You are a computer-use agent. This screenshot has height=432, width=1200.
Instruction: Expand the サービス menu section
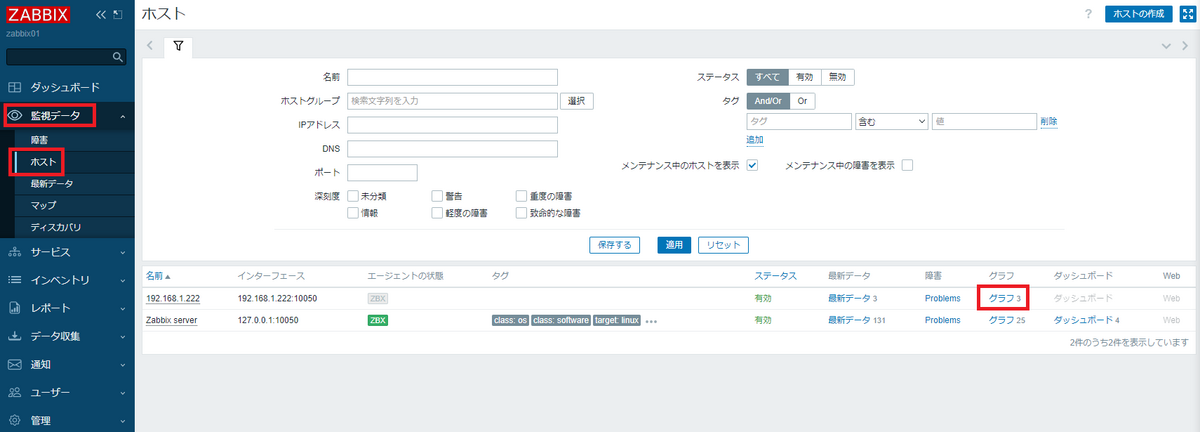tap(67, 252)
